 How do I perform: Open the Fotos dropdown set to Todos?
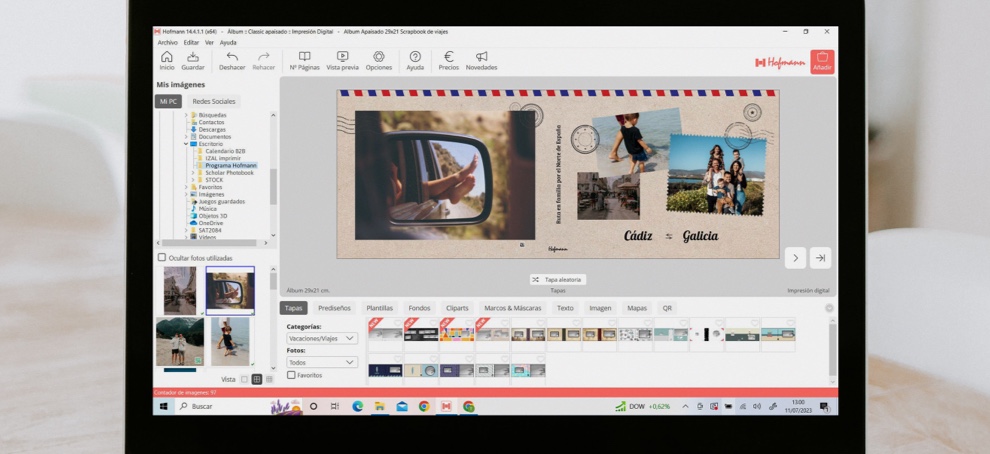tap(322, 362)
